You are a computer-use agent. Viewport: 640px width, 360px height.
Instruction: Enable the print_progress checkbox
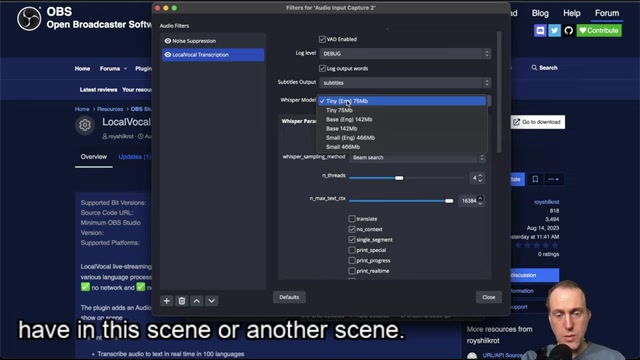point(352,260)
